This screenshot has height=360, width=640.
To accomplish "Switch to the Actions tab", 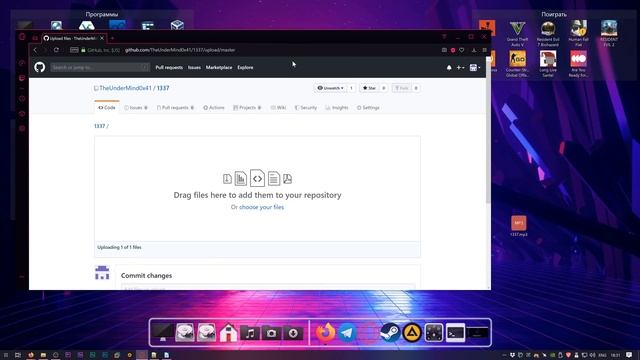I will point(214,108).
